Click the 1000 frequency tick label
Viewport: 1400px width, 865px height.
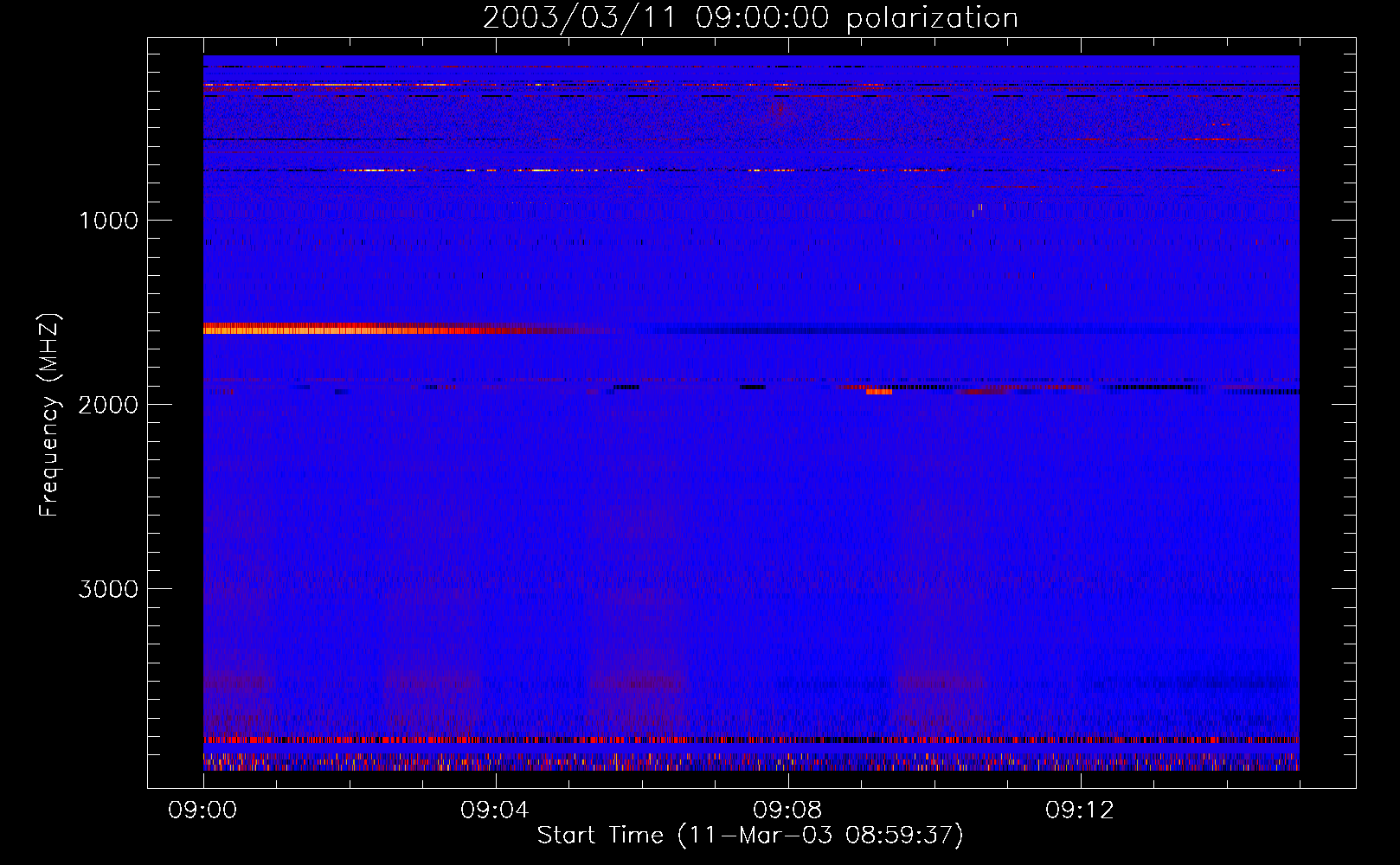(x=108, y=221)
